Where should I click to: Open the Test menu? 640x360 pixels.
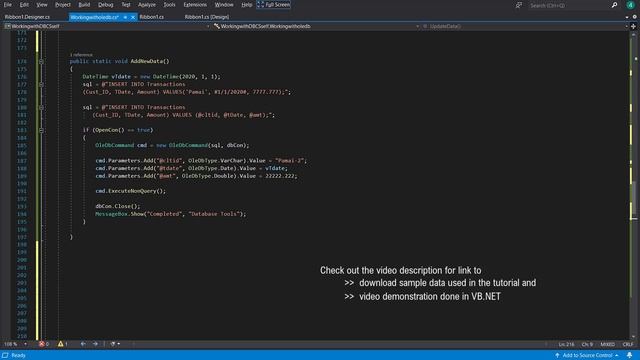tap(126, 5)
